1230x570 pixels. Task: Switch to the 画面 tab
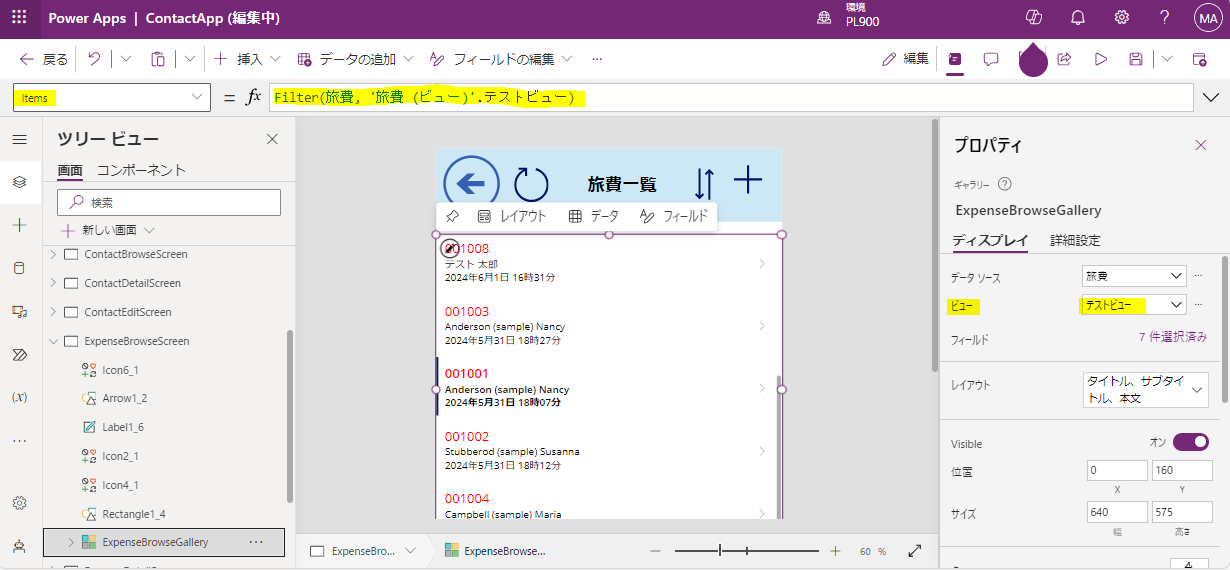pyautogui.click(x=70, y=171)
